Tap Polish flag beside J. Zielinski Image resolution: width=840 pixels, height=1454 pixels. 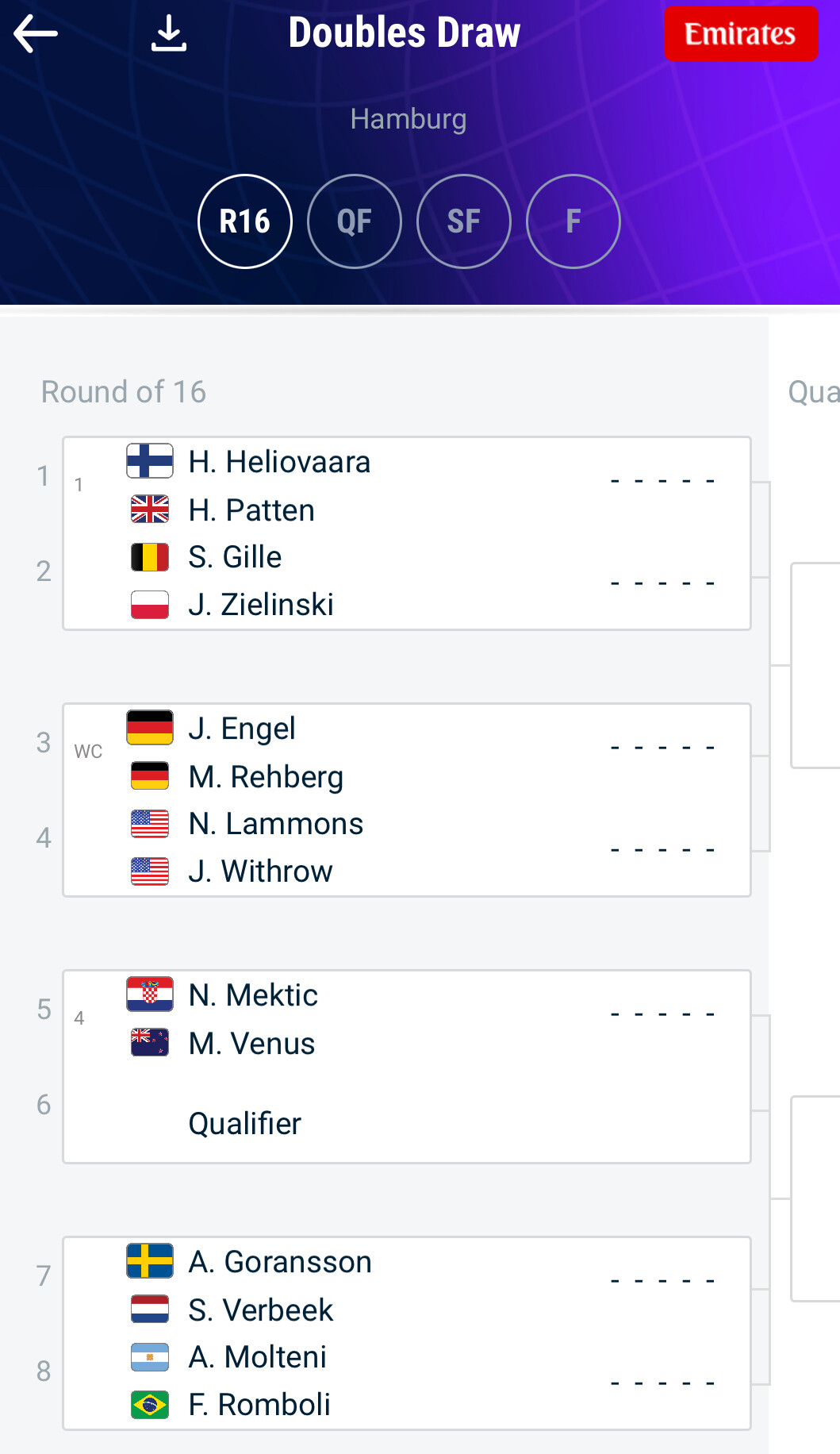150,605
